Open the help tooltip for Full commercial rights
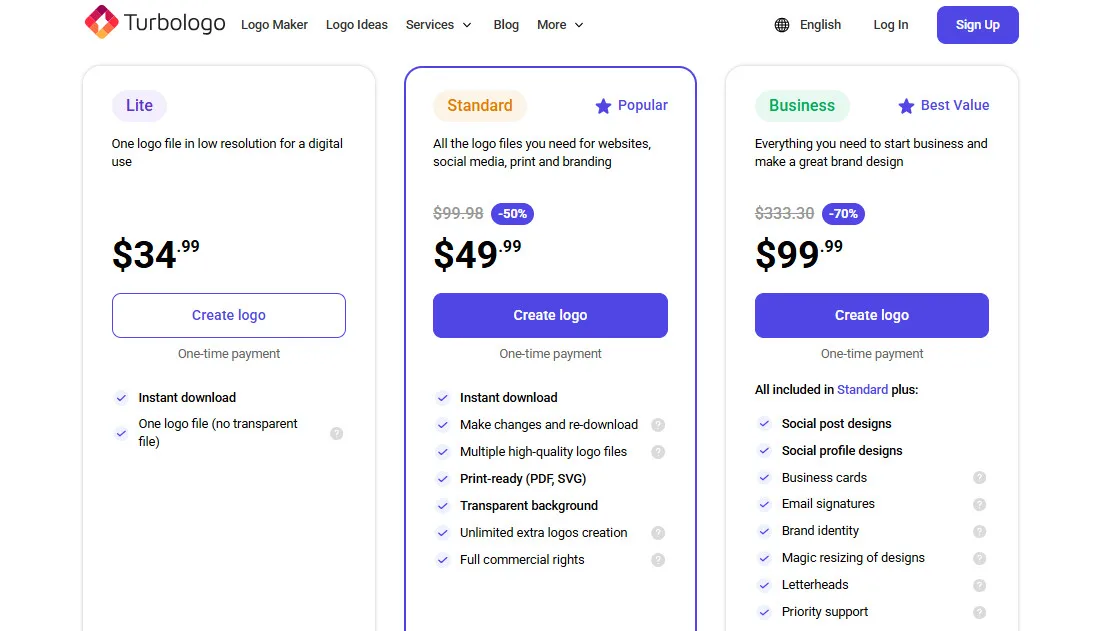The image size is (1103, 631). 658,560
